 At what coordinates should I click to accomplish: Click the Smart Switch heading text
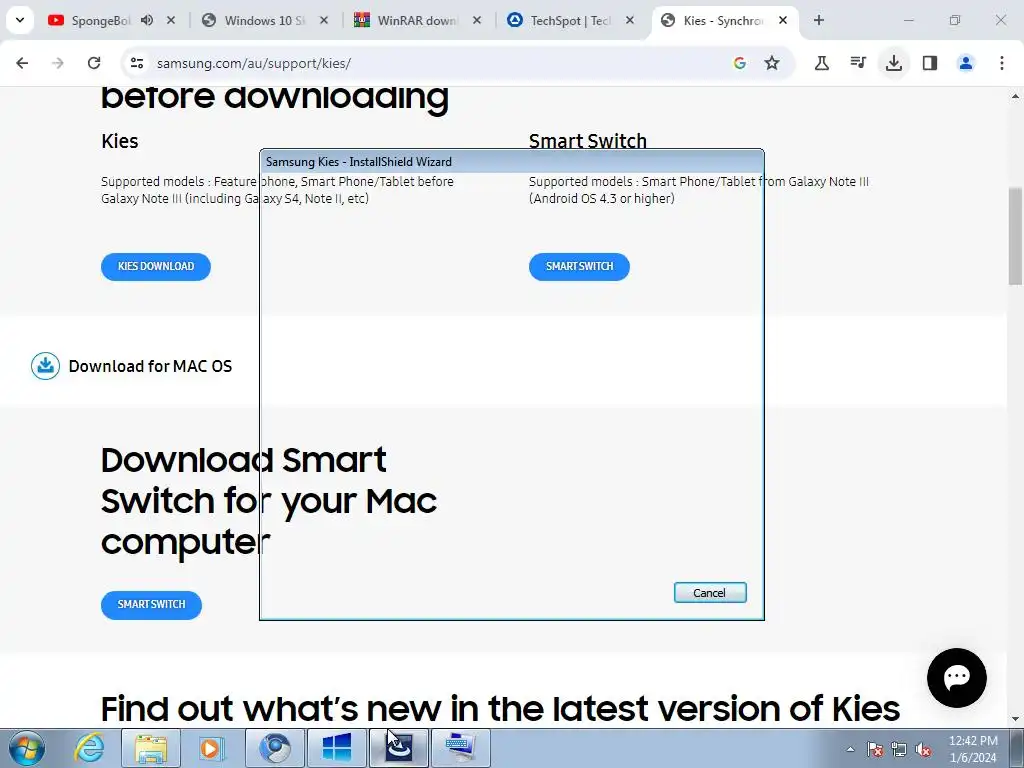588,141
